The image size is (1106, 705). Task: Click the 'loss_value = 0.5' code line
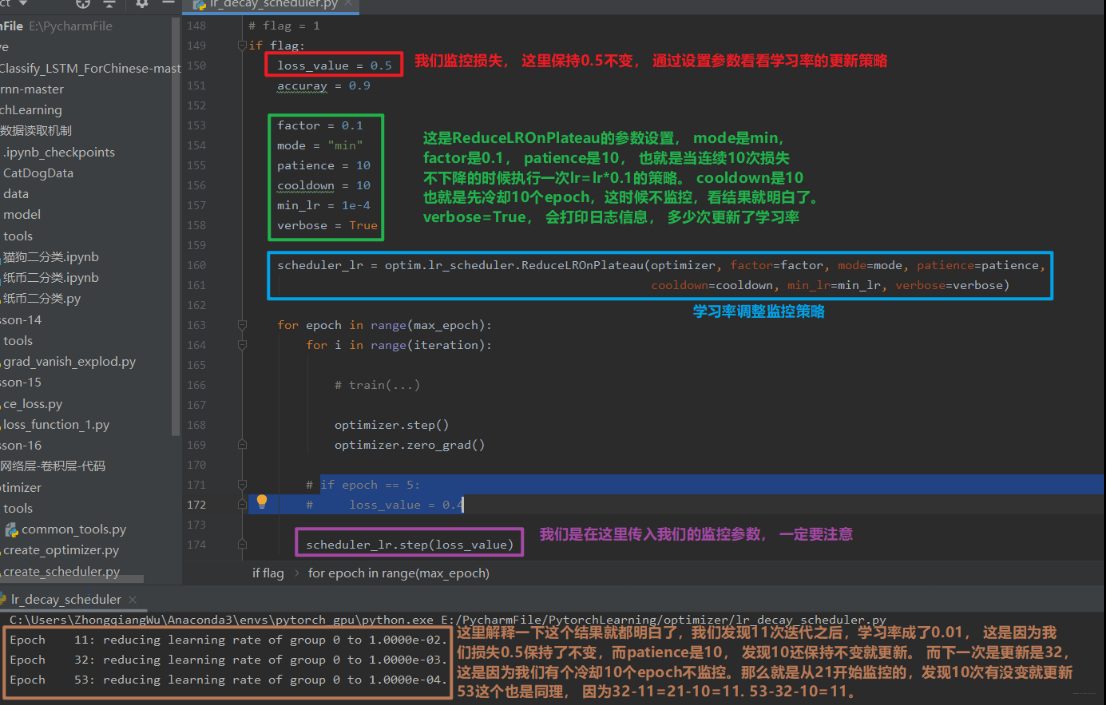(x=334, y=66)
